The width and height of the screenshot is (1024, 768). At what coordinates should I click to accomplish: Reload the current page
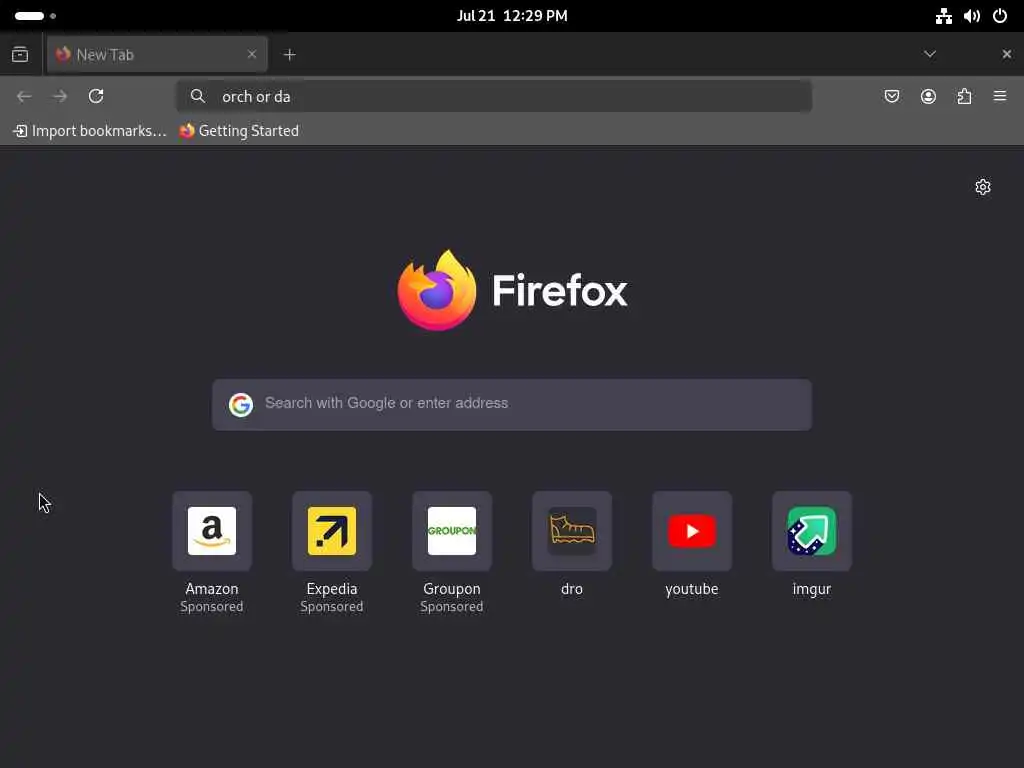coord(96,97)
